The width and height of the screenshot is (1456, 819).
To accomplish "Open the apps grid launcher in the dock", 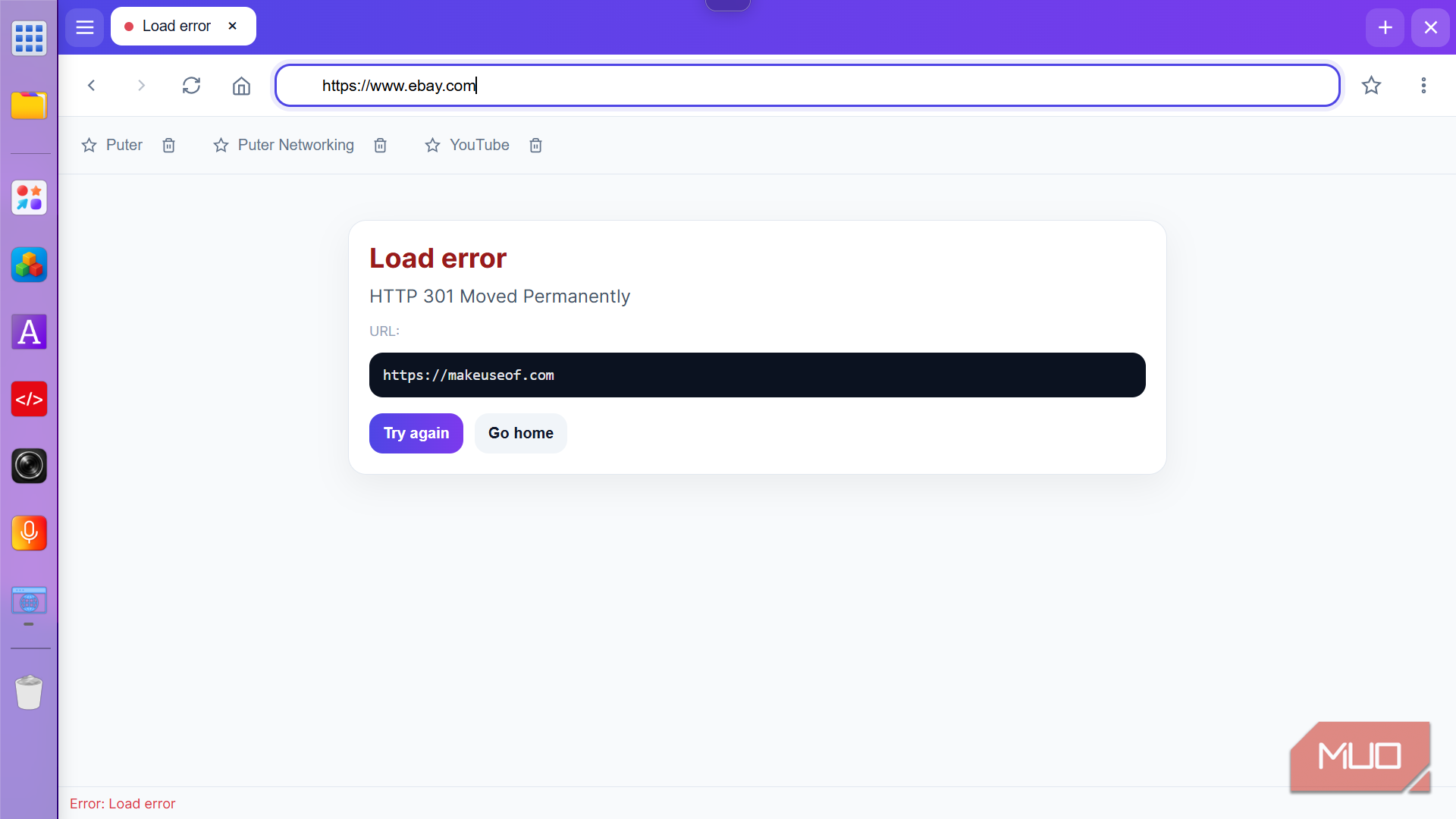I will pos(29,38).
